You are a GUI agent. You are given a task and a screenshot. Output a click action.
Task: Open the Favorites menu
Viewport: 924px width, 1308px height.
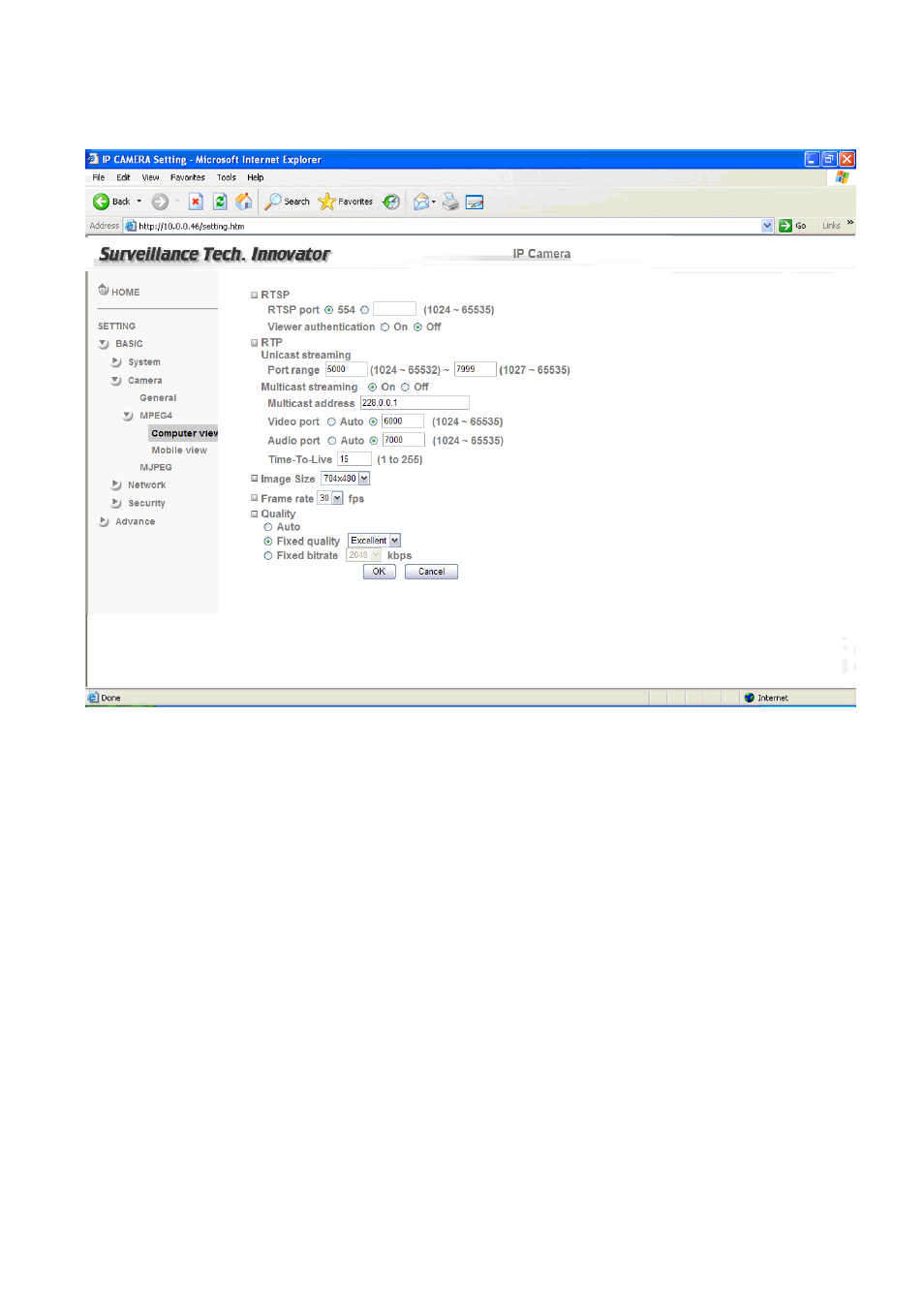188,177
